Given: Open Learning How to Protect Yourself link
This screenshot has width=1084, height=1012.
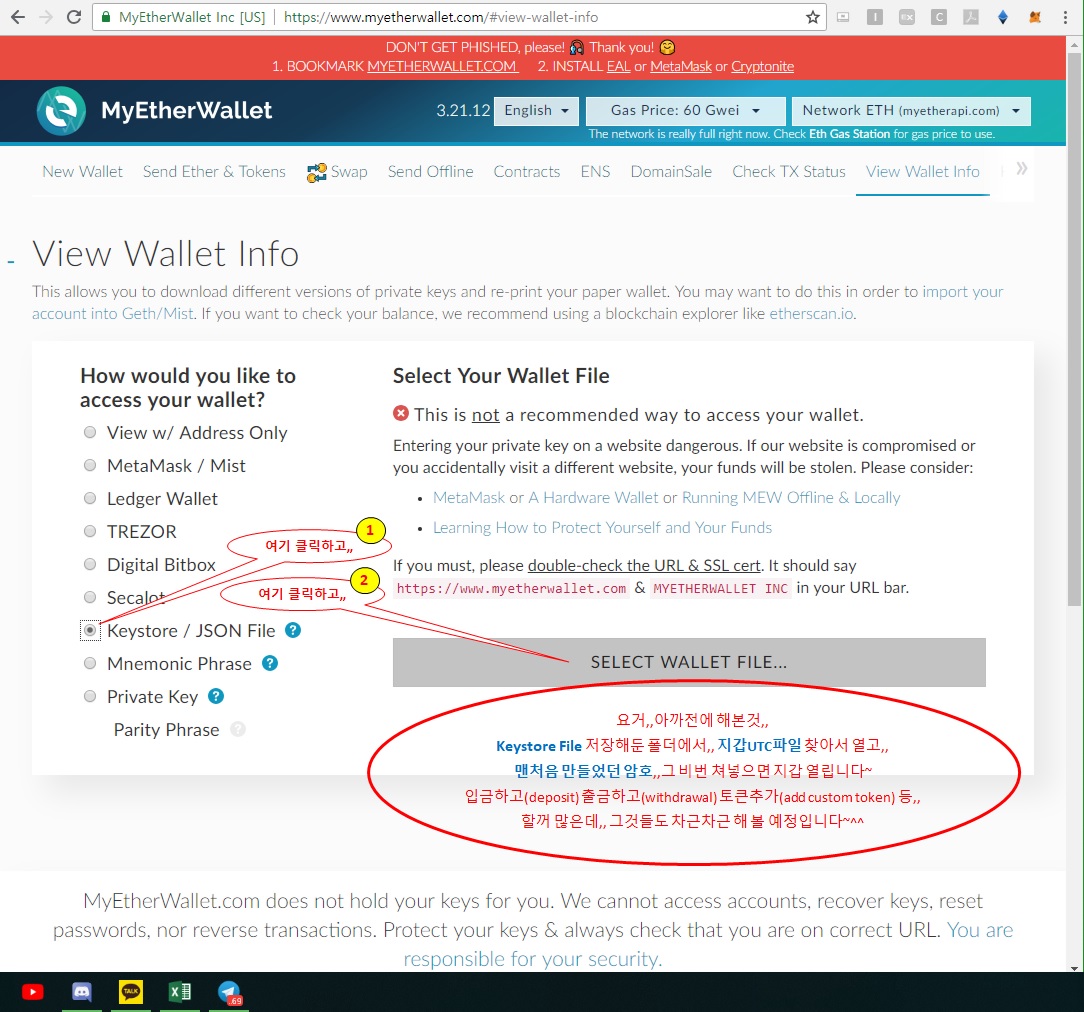Looking at the screenshot, I should click(x=602, y=528).
